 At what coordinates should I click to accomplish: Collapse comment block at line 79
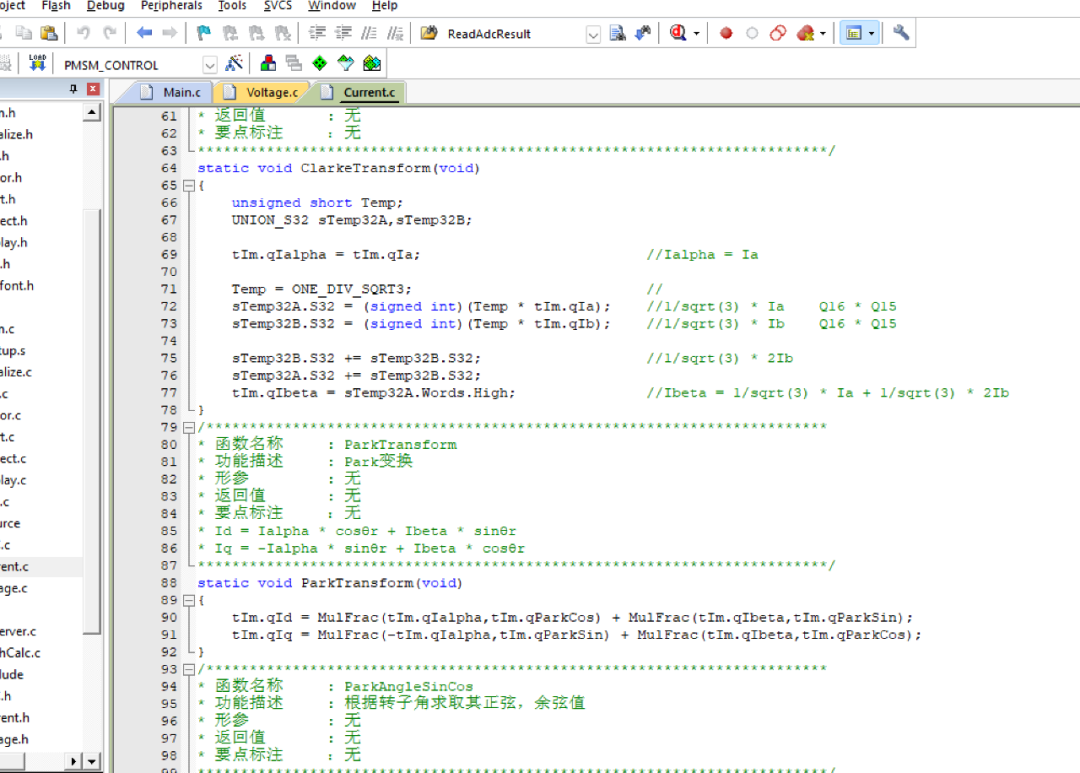pyautogui.click(x=189, y=427)
